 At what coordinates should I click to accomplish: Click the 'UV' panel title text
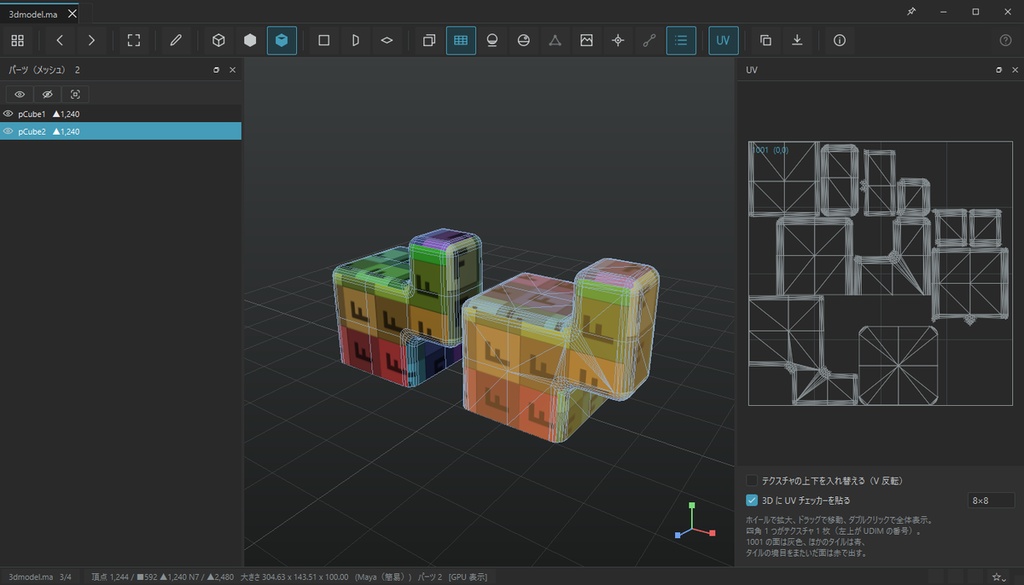coord(752,70)
